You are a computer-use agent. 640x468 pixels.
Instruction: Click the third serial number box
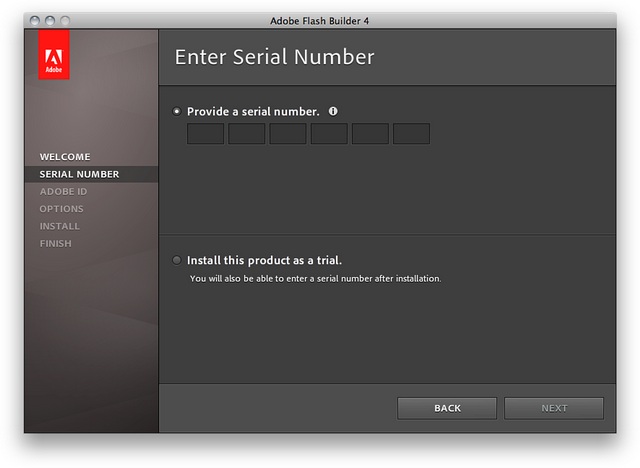point(288,134)
